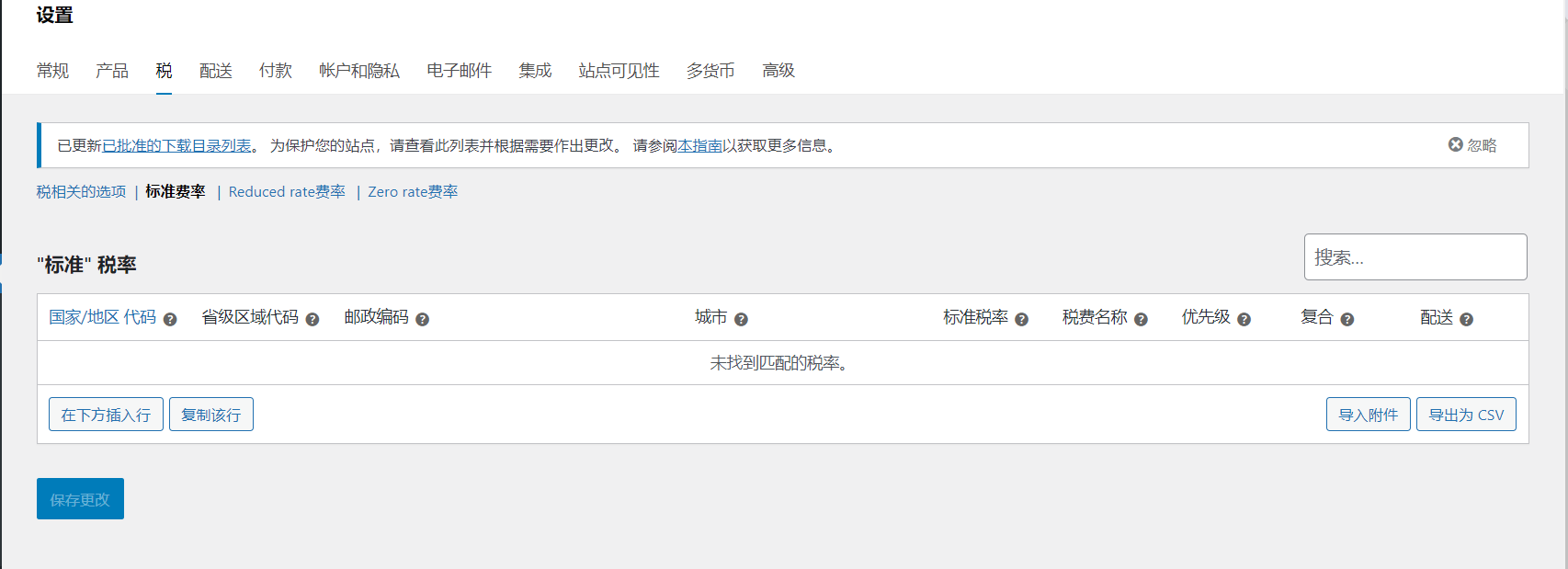1568x569 pixels.
Task: Open the 高级 tab
Action: coord(778,71)
